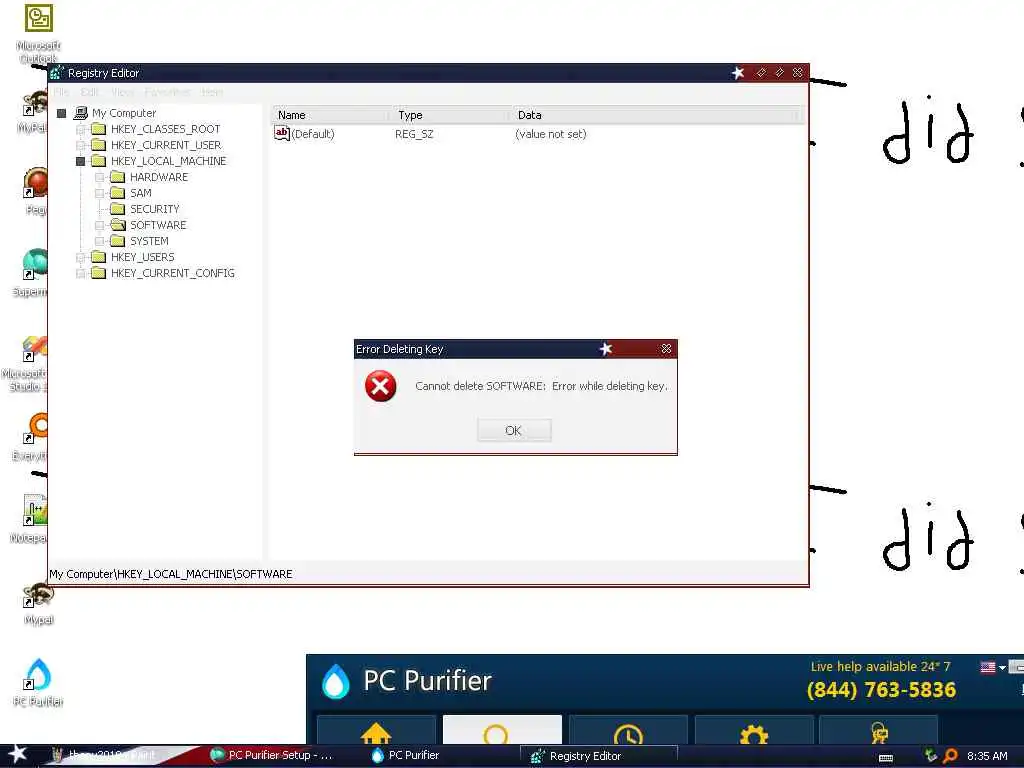Expand the SOFTWARE registry key
1024x768 pixels.
point(99,225)
